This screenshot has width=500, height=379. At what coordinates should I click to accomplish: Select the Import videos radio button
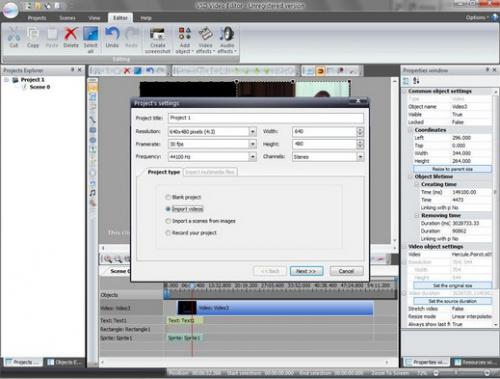coord(168,209)
